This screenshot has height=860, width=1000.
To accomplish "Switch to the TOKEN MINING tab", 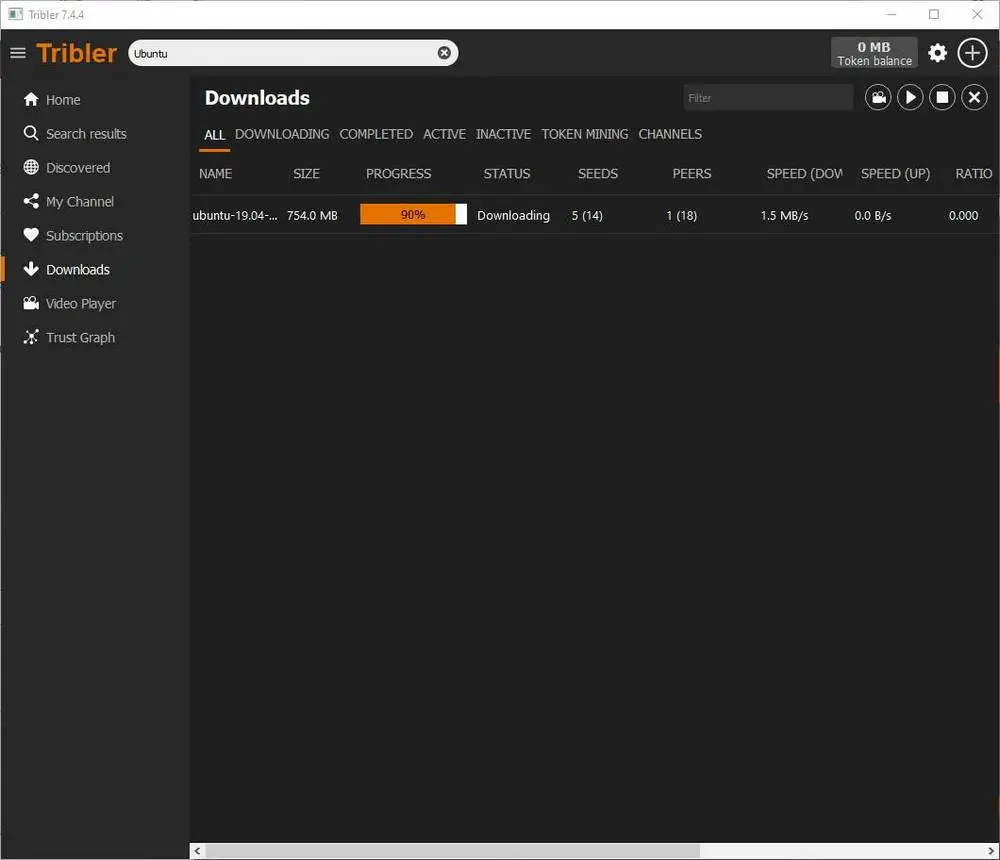I will coord(585,134).
